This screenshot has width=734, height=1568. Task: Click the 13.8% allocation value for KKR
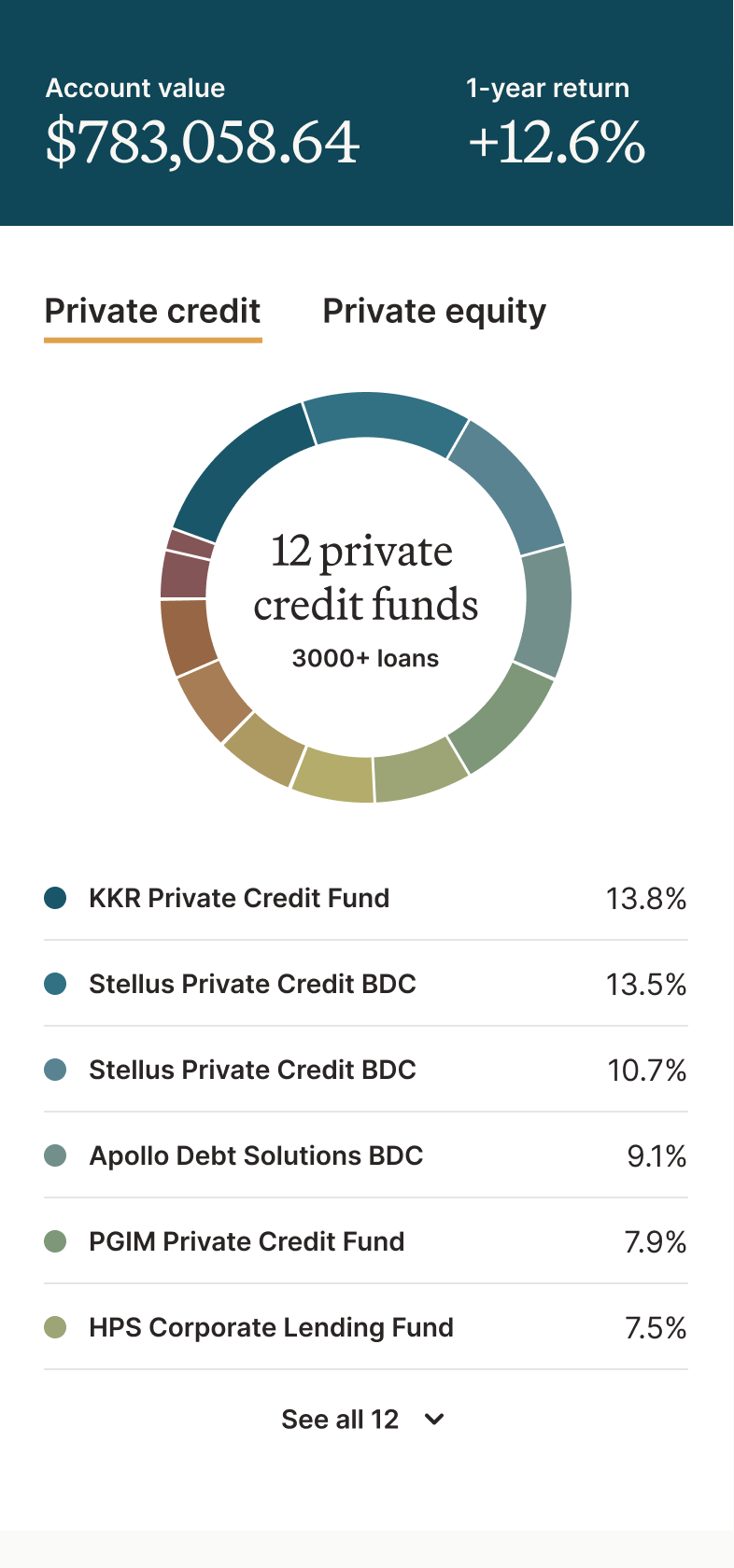[646, 899]
